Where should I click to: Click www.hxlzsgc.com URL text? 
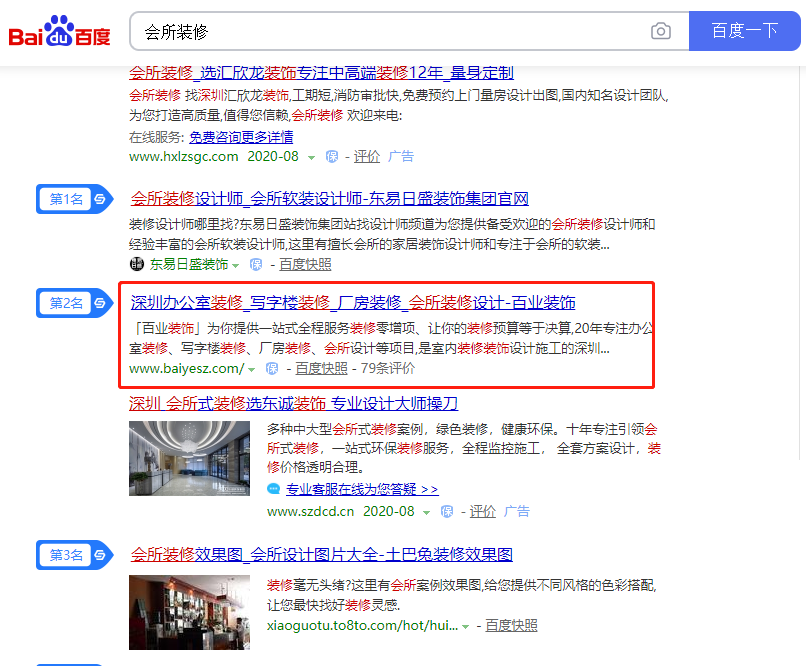click(x=184, y=156)
